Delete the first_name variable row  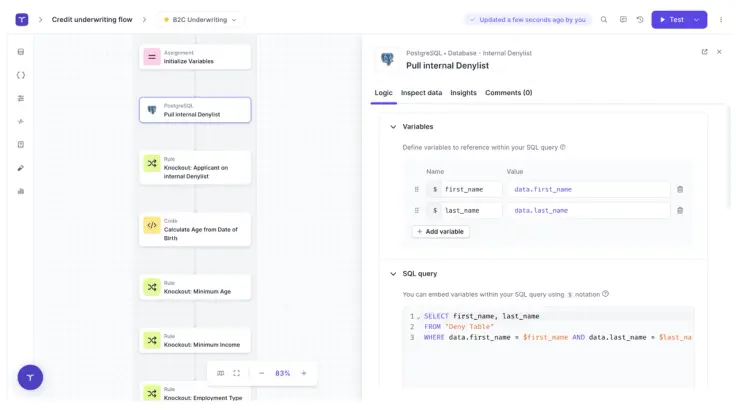tap(680, 189)
